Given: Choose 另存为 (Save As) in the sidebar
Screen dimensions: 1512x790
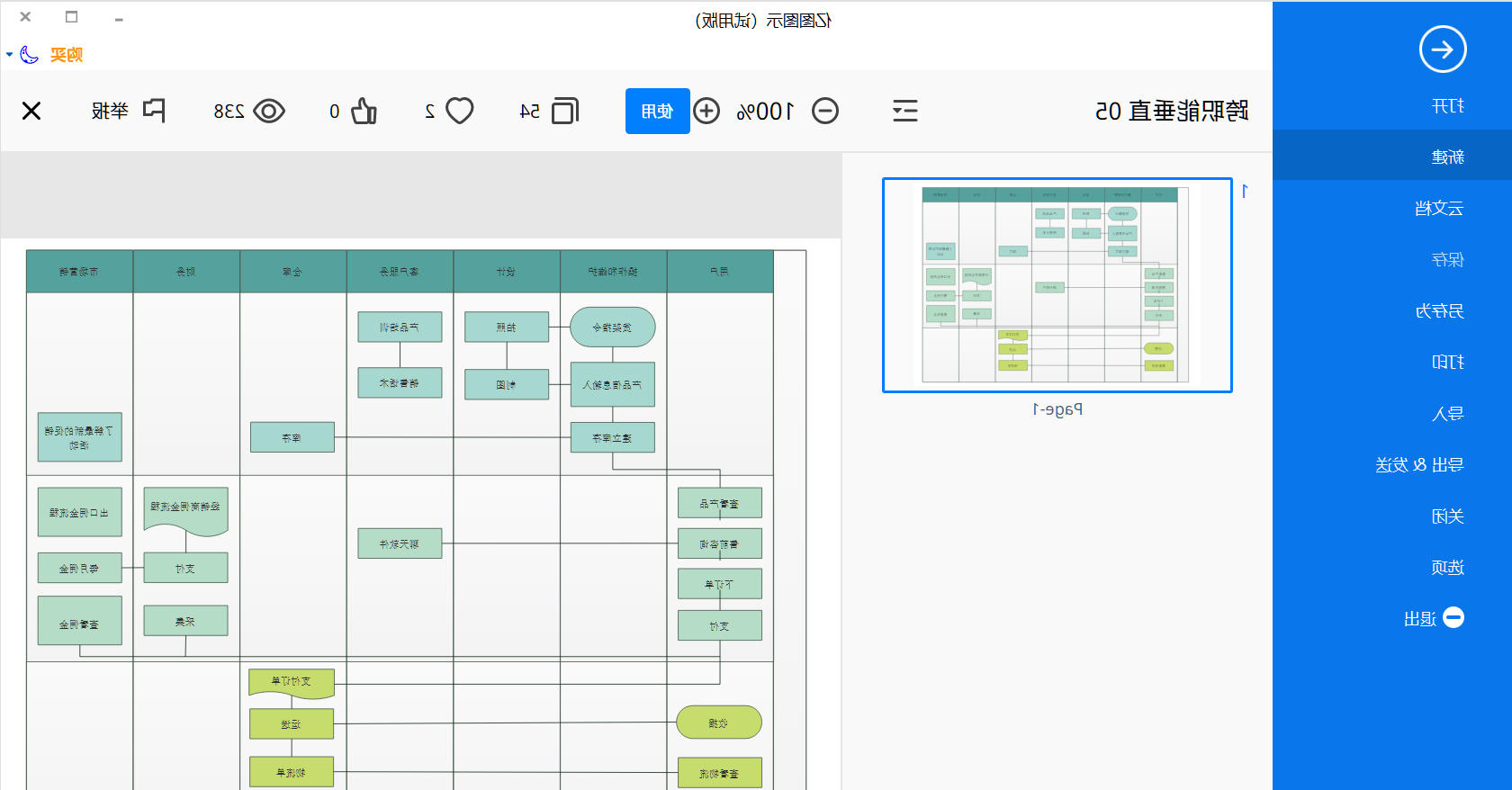Looking at the screenshot, I should pos(1439,310).
